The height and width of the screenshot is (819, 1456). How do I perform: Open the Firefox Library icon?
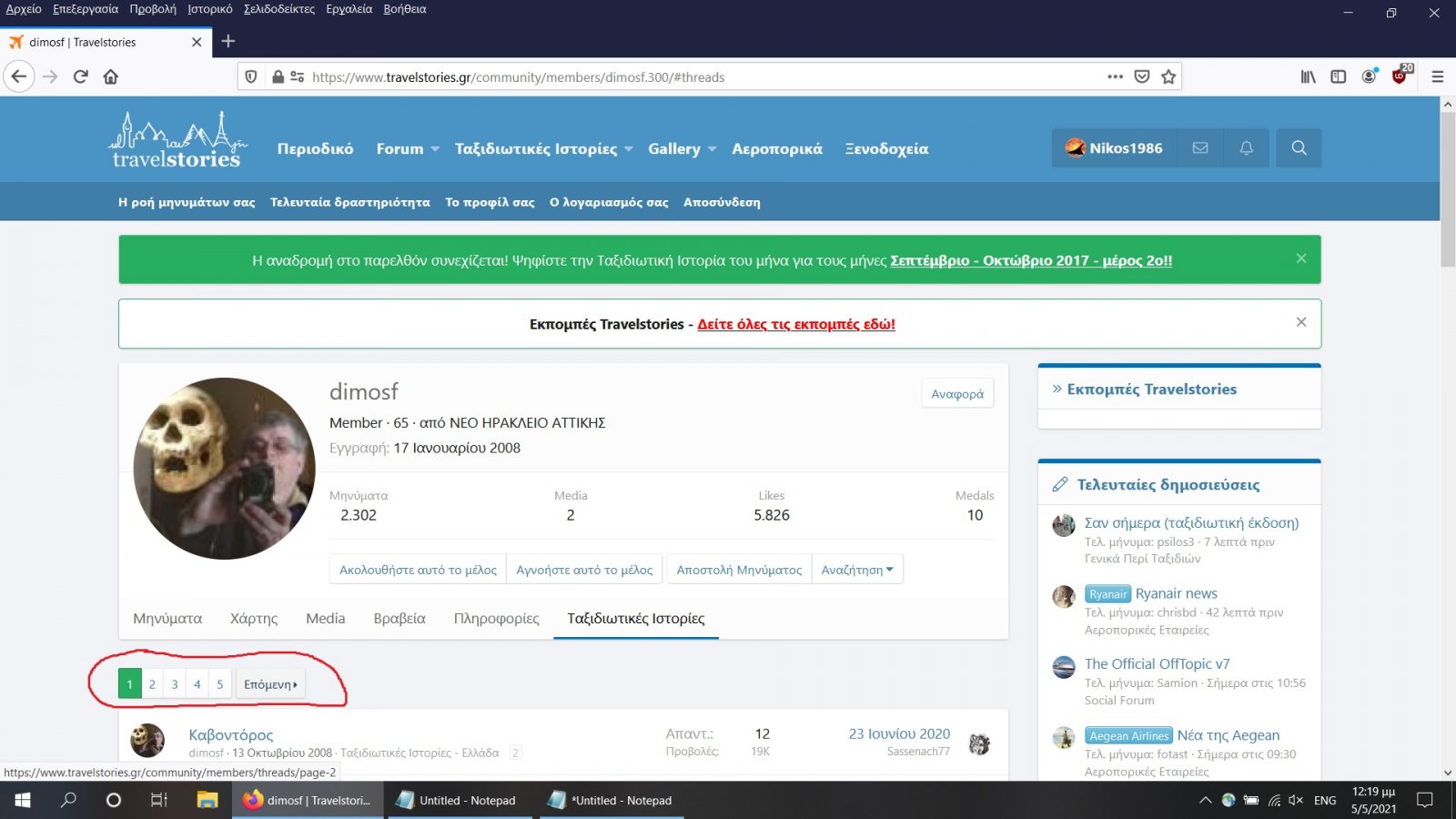coord(1308,76)
